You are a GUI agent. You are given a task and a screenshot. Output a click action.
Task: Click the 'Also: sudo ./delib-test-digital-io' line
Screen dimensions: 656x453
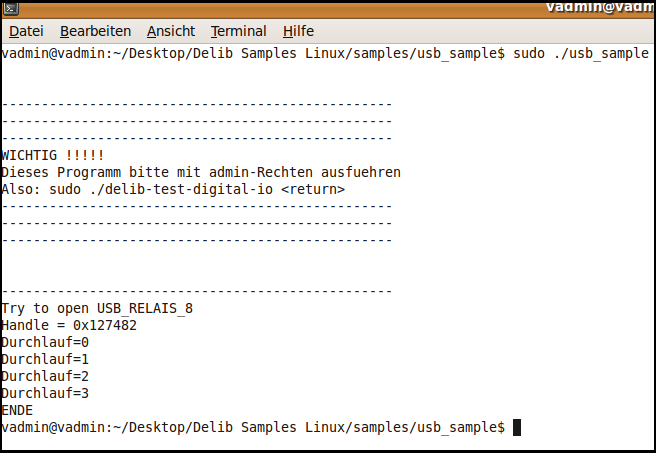click(173, 189)
